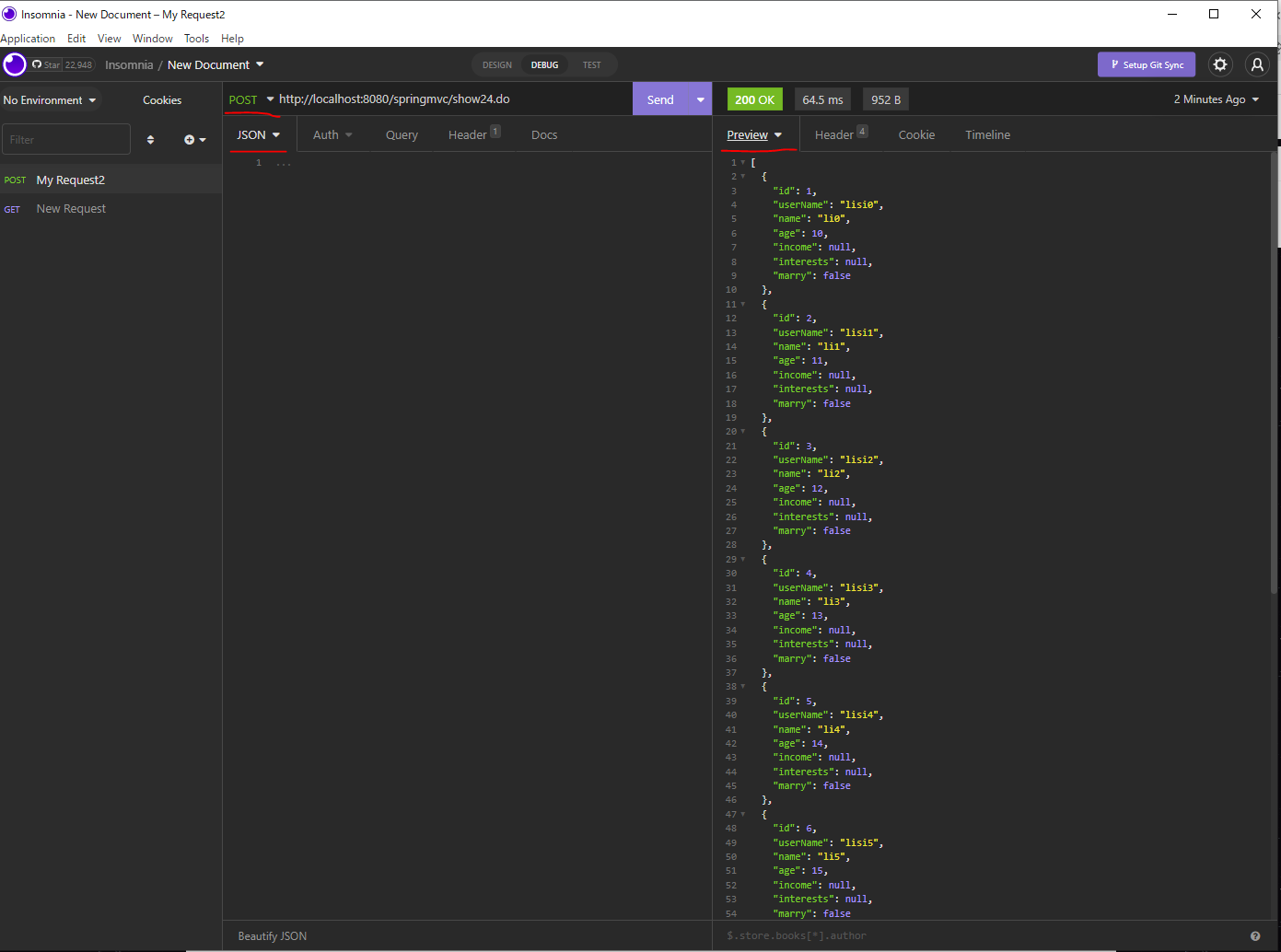
Task: Collapse the object at line 29
Action: click(743, 560)
